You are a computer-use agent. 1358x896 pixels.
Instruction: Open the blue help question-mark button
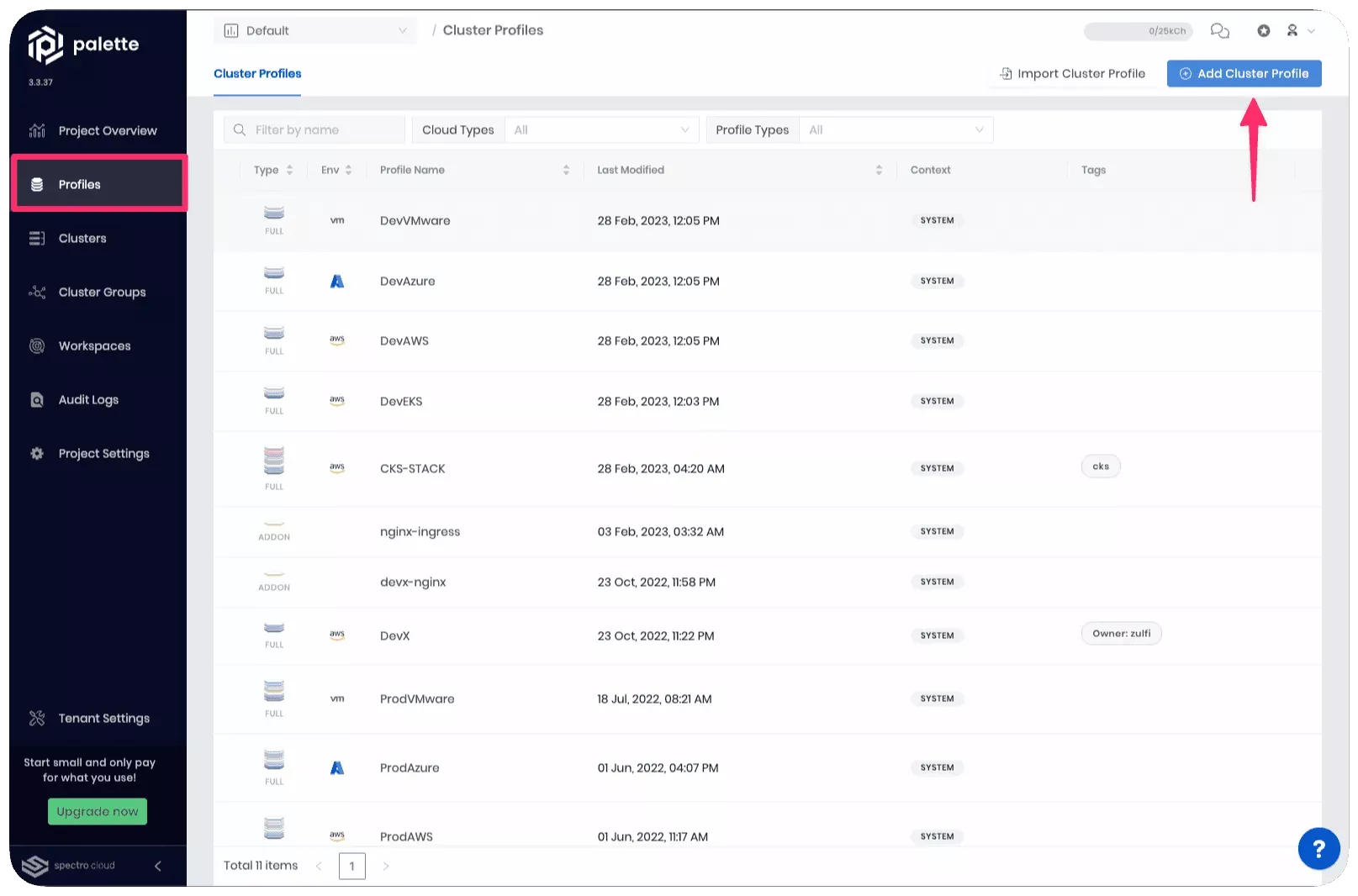click(1318, 849)
